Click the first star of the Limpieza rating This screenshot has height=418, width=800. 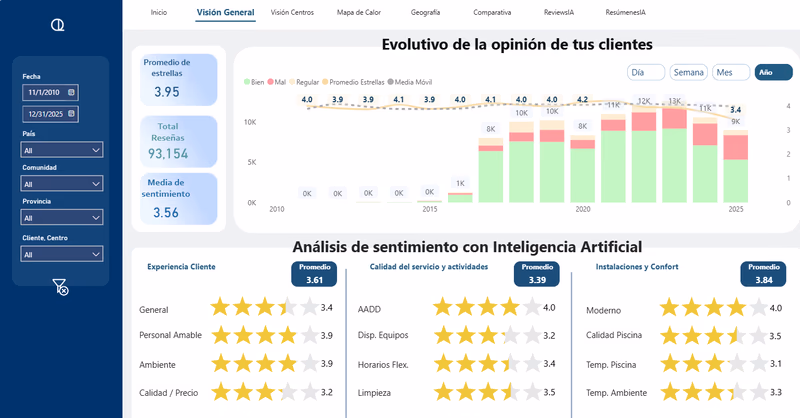pyautogui.click(x=444, y=393)
